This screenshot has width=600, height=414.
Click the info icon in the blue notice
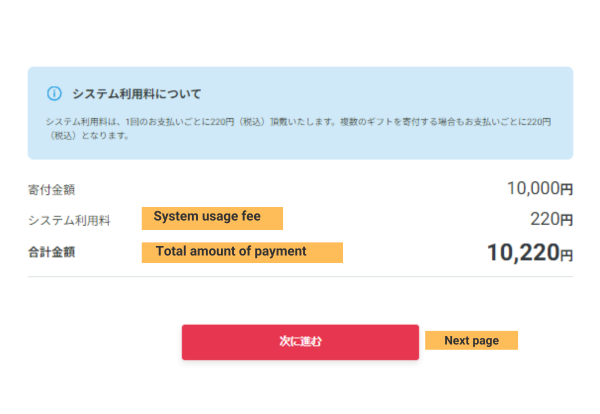pyautogui.click(x=54, y=94)
